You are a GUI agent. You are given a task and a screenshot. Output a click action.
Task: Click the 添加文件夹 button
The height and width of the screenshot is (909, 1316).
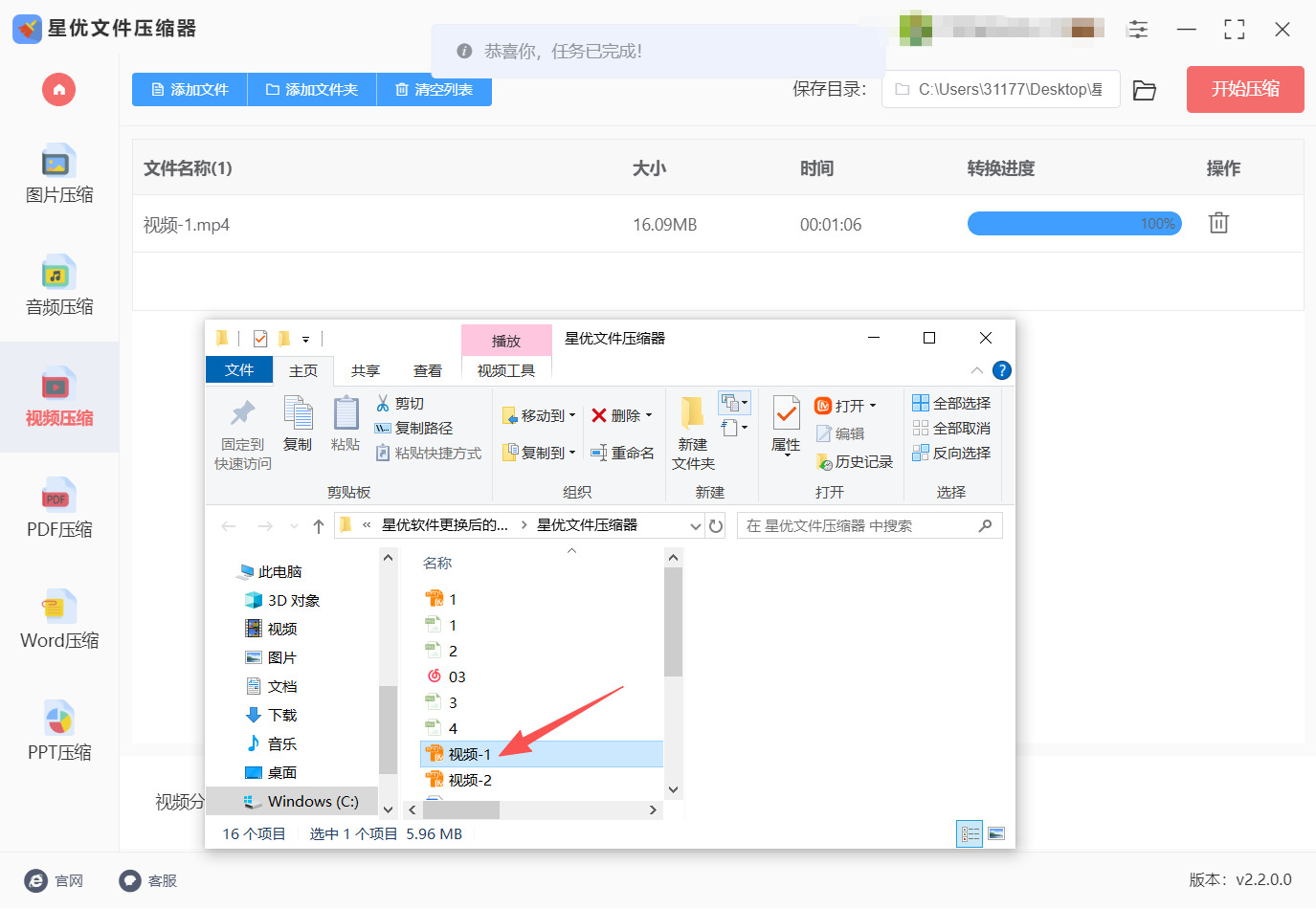coord(312,90)
